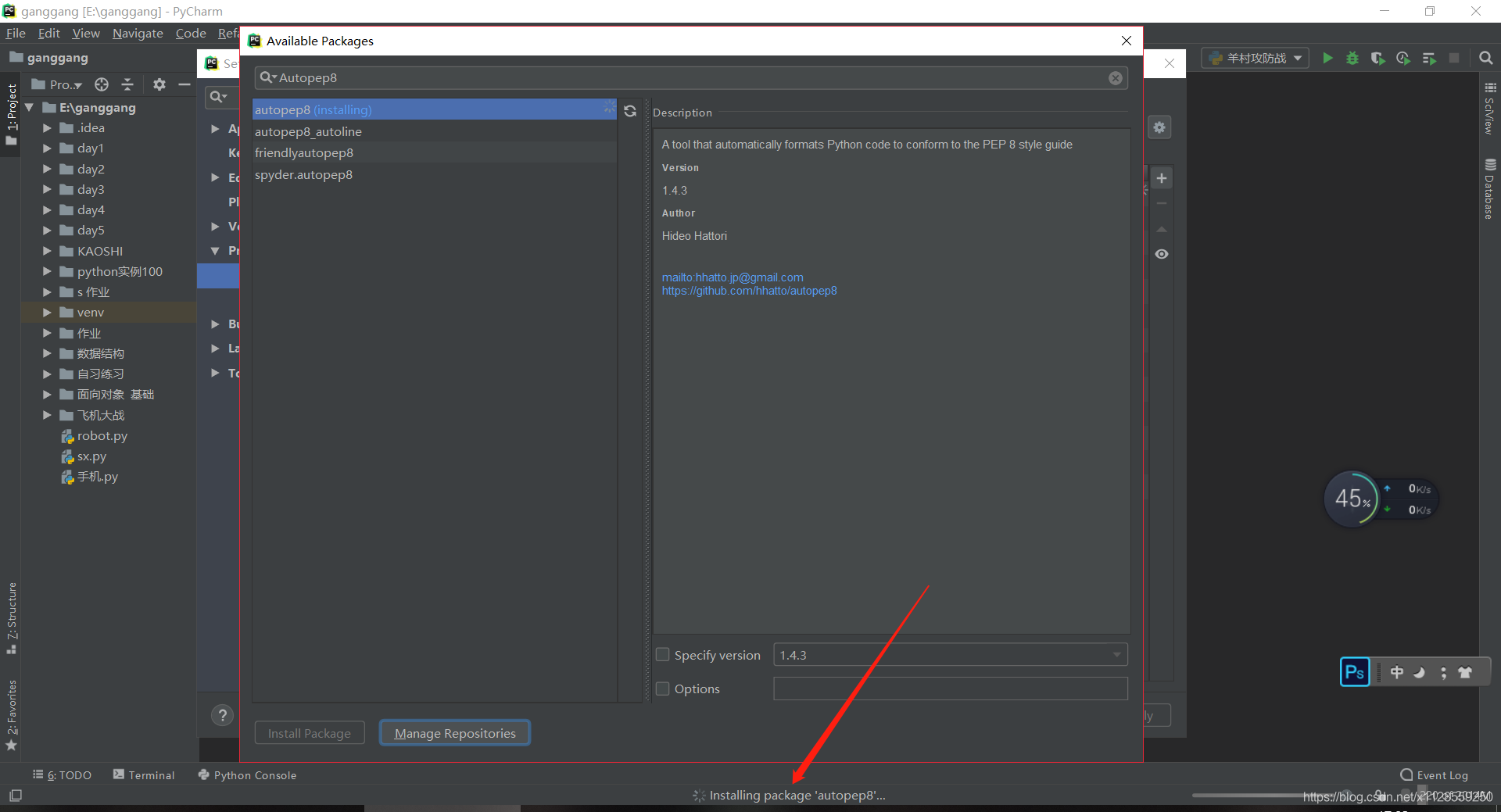This screenshot has height=812, width=1501.
Task: Expand the KAOSHI folder
Action: 47,251
